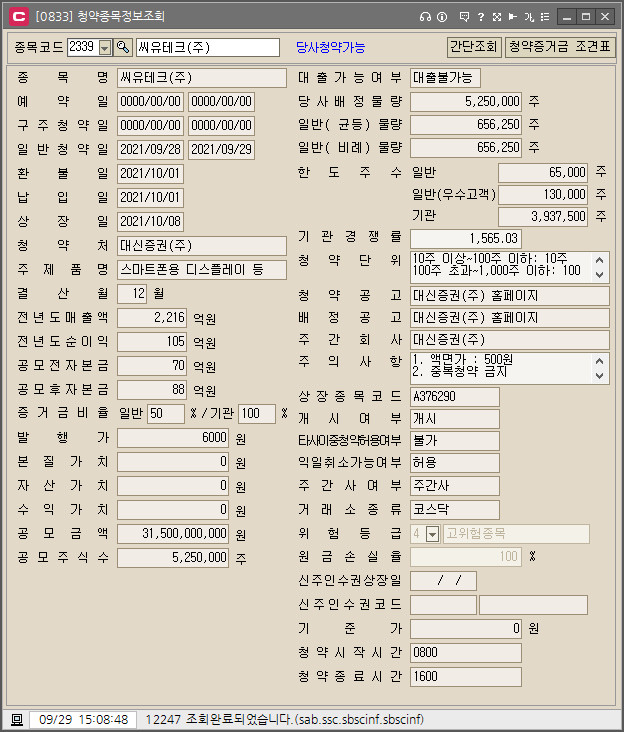Click the 증거금비율 기관 field showing 100
Screen dimensions: 624x732
(257, 414)
